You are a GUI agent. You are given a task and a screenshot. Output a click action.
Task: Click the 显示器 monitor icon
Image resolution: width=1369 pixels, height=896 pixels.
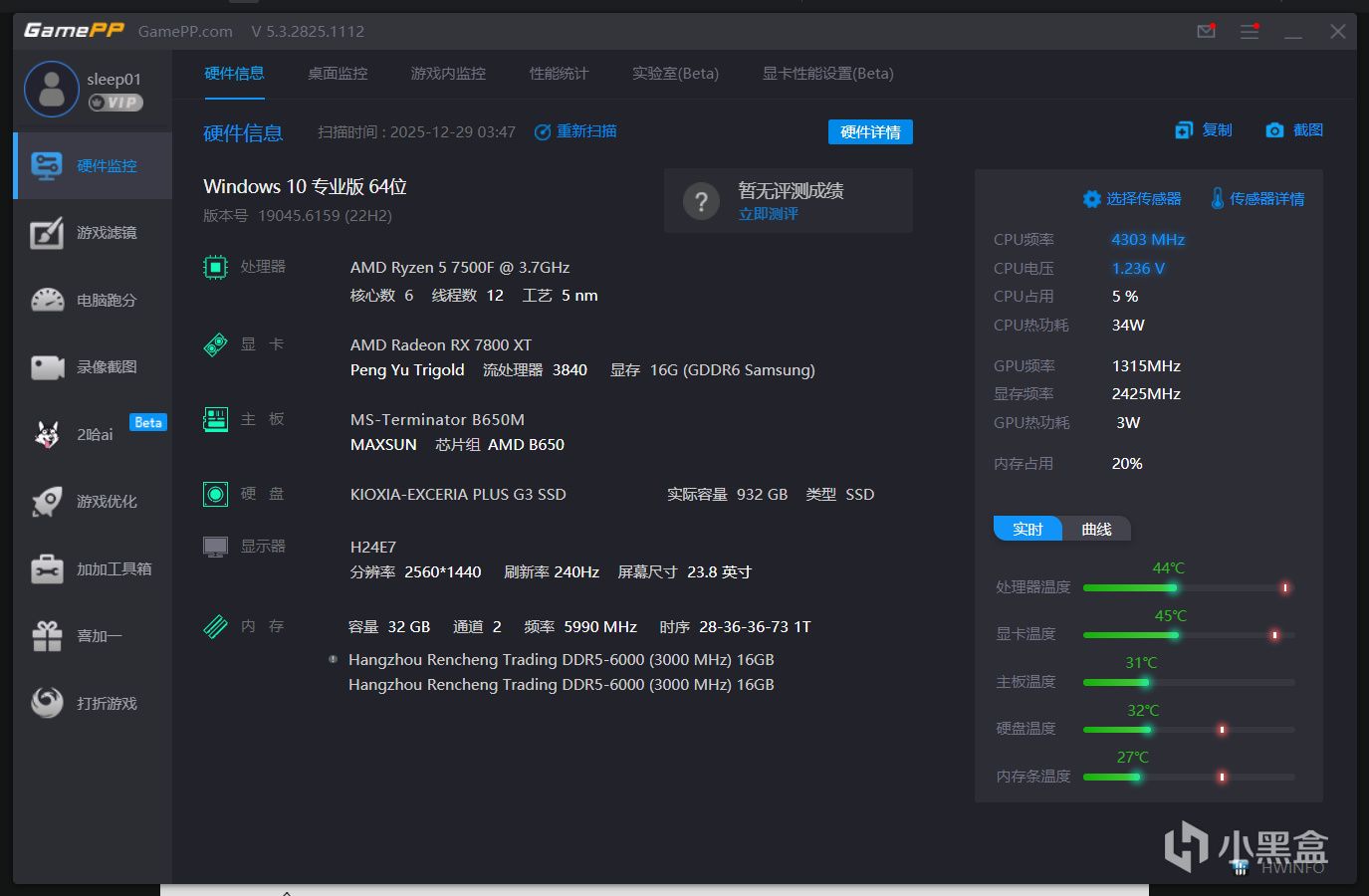tap(215, 547)
